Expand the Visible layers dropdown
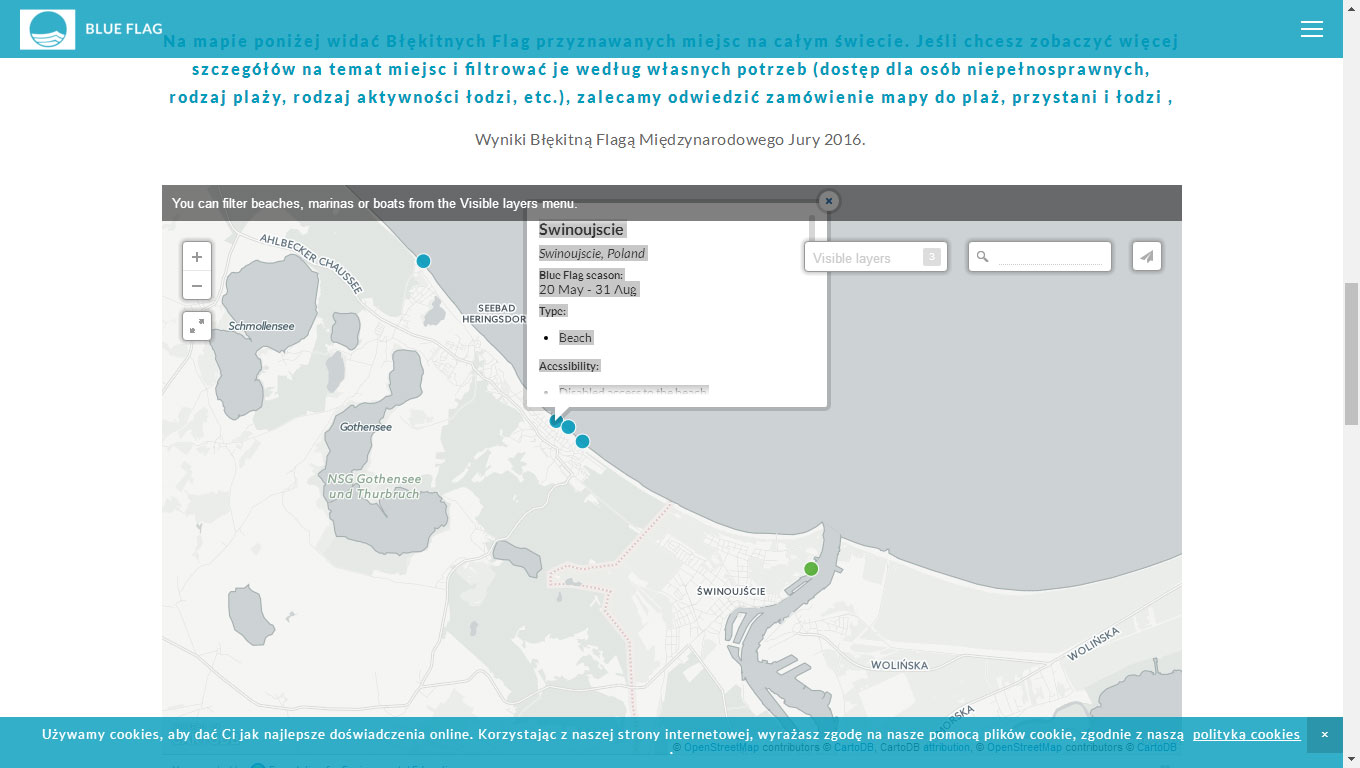 click(x=861, y=258)
